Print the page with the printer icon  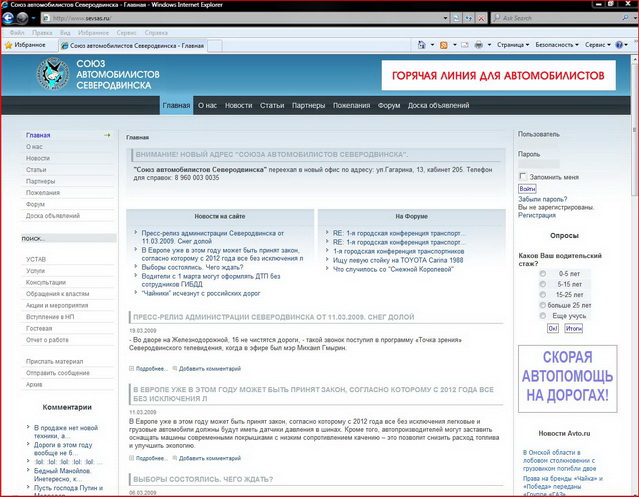[x=479, y=45]
